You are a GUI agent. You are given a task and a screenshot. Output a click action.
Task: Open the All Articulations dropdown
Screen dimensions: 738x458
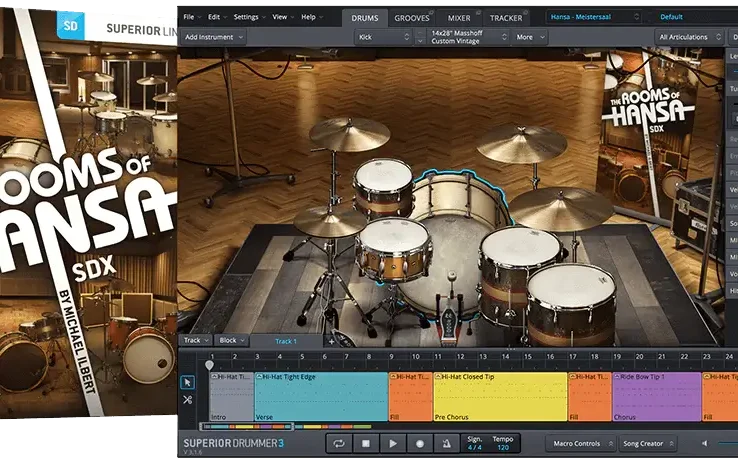tap(690, 37)
